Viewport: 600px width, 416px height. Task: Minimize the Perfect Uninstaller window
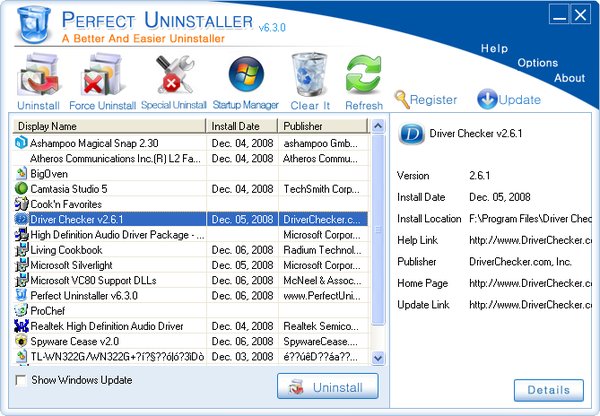tap(559, 15)
